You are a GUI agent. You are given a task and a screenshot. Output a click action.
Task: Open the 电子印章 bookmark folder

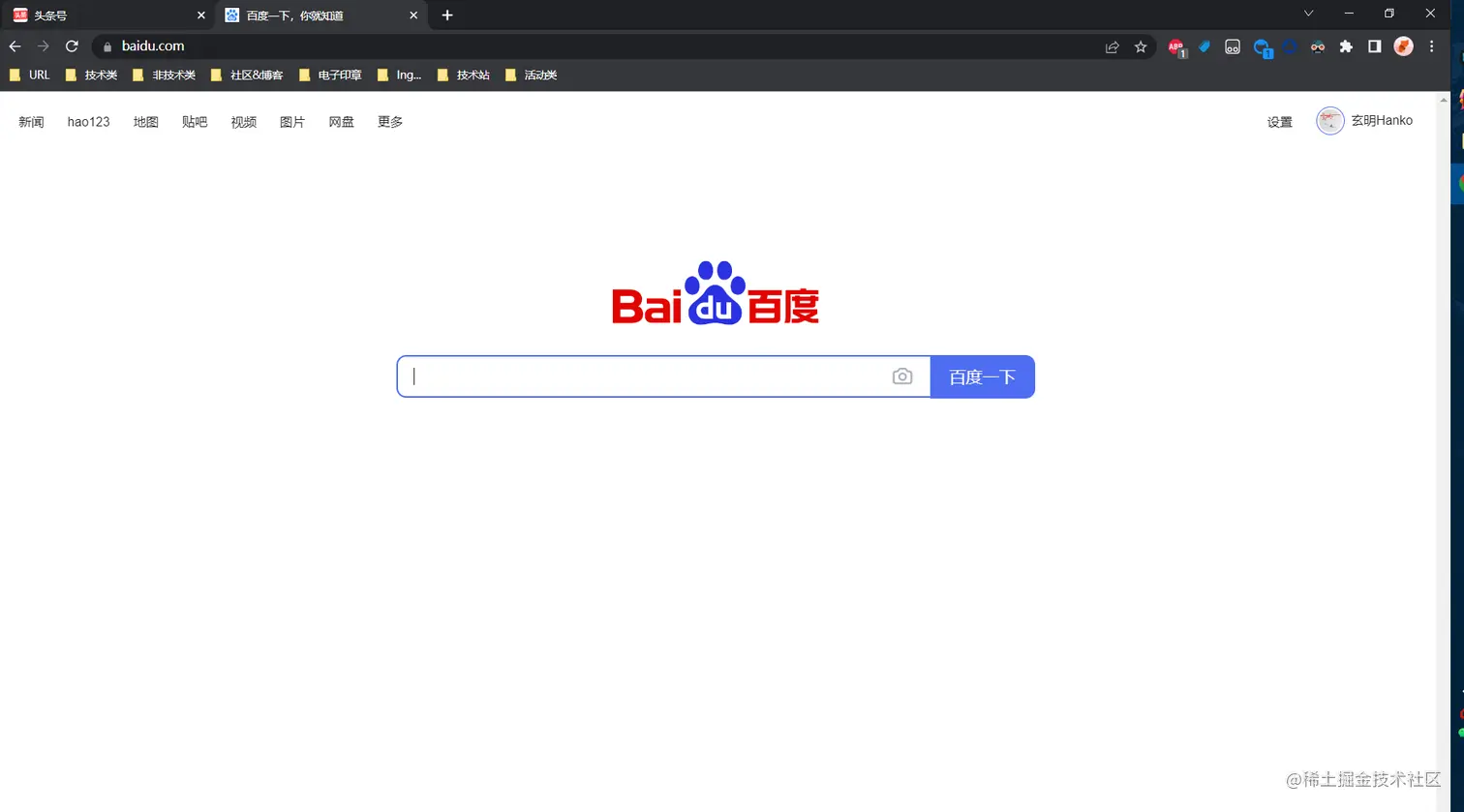(330, 75)
